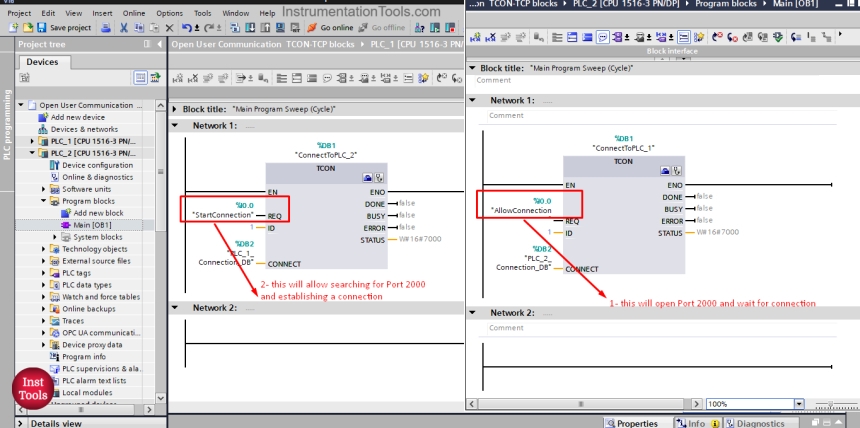Open the 100% zoom dropdown
860x428 pixels.
(x=799, y=404)
